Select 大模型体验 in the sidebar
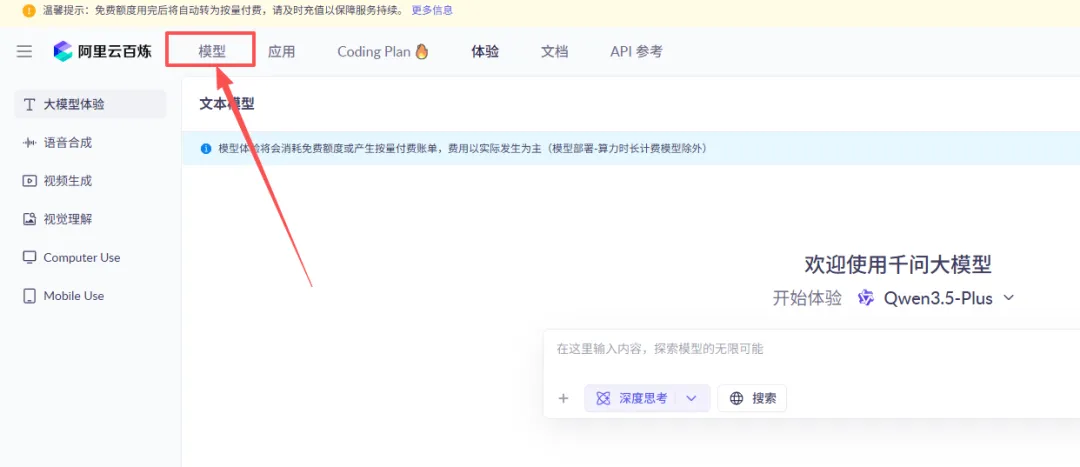This screenshot has width=1080, height=467. tap(90, 105)
